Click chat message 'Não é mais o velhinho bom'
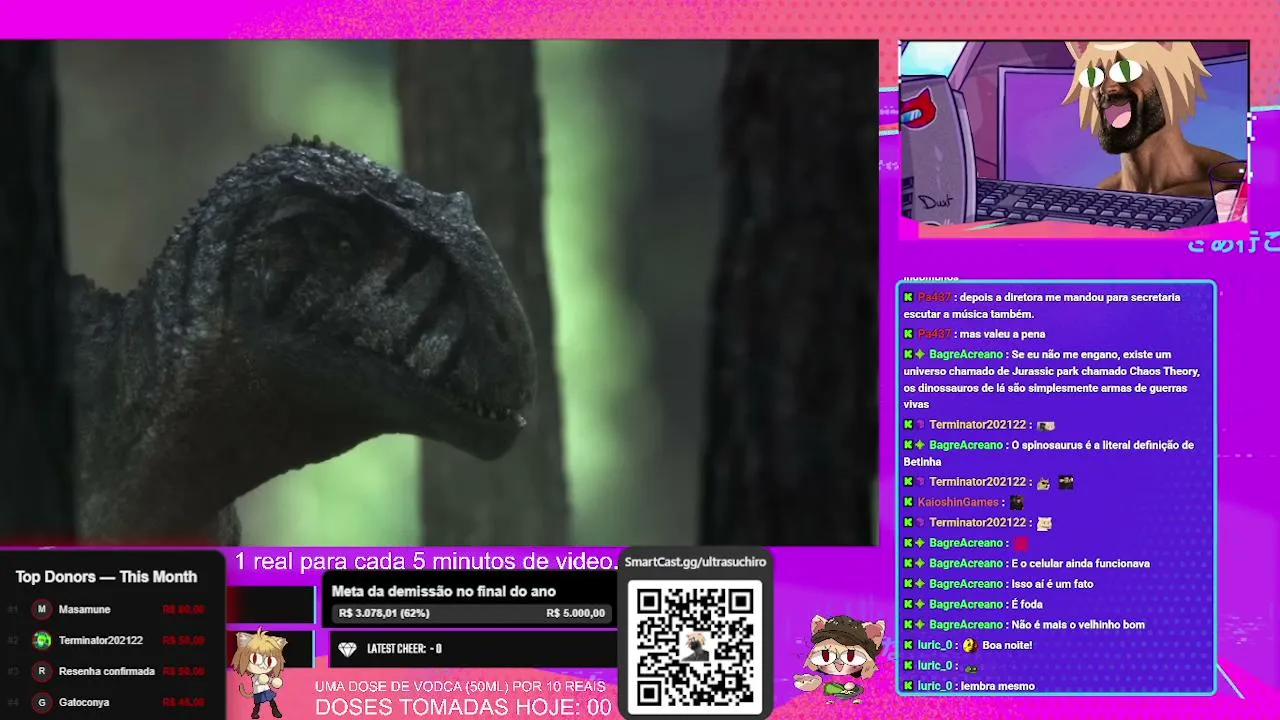This screenshot has height=720, width=1280. [x=1078, y=625]
